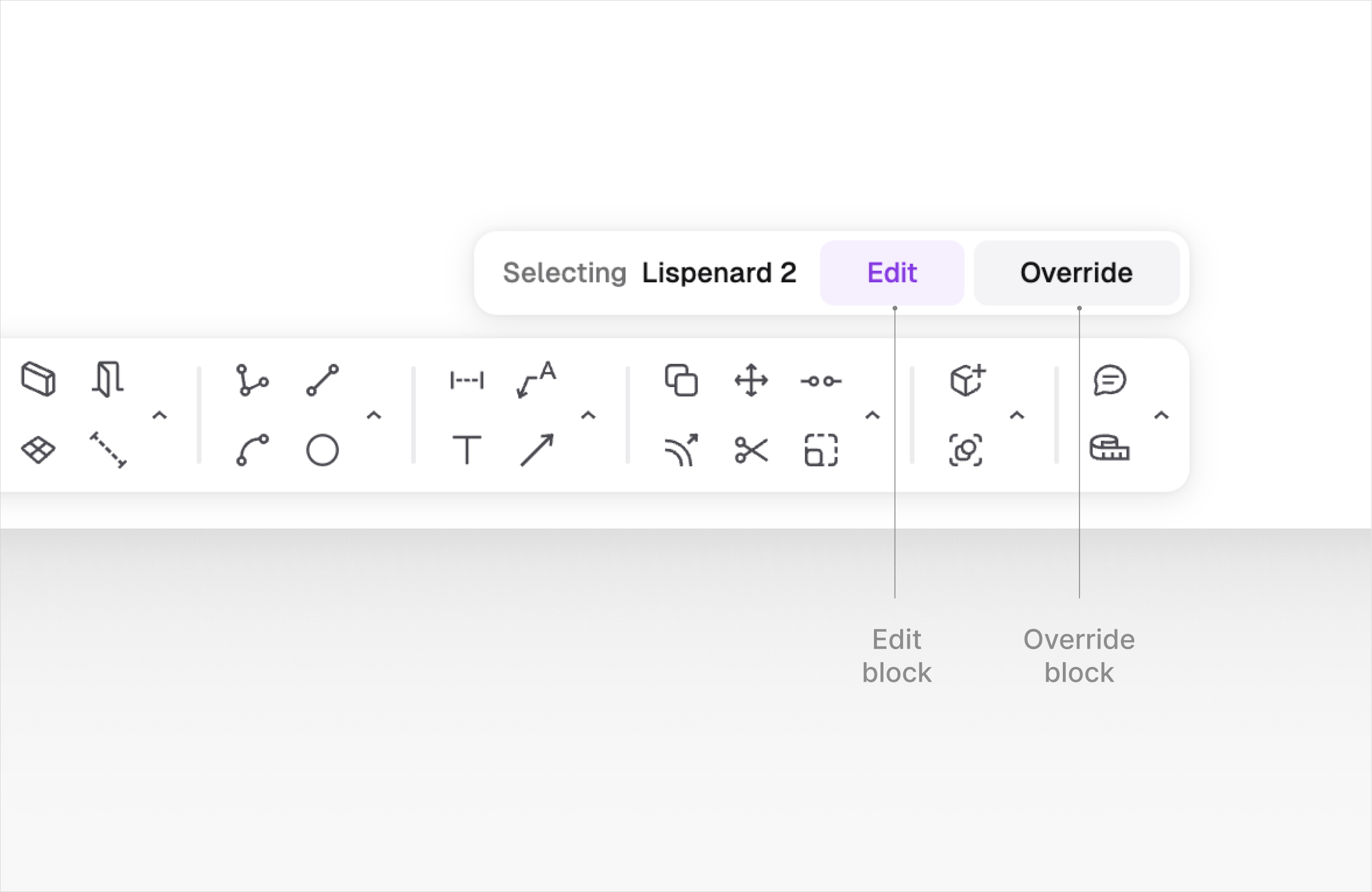This screenshot has height=892, width=1372.
Task: Select the Text tool
Action: pos(467,450)
